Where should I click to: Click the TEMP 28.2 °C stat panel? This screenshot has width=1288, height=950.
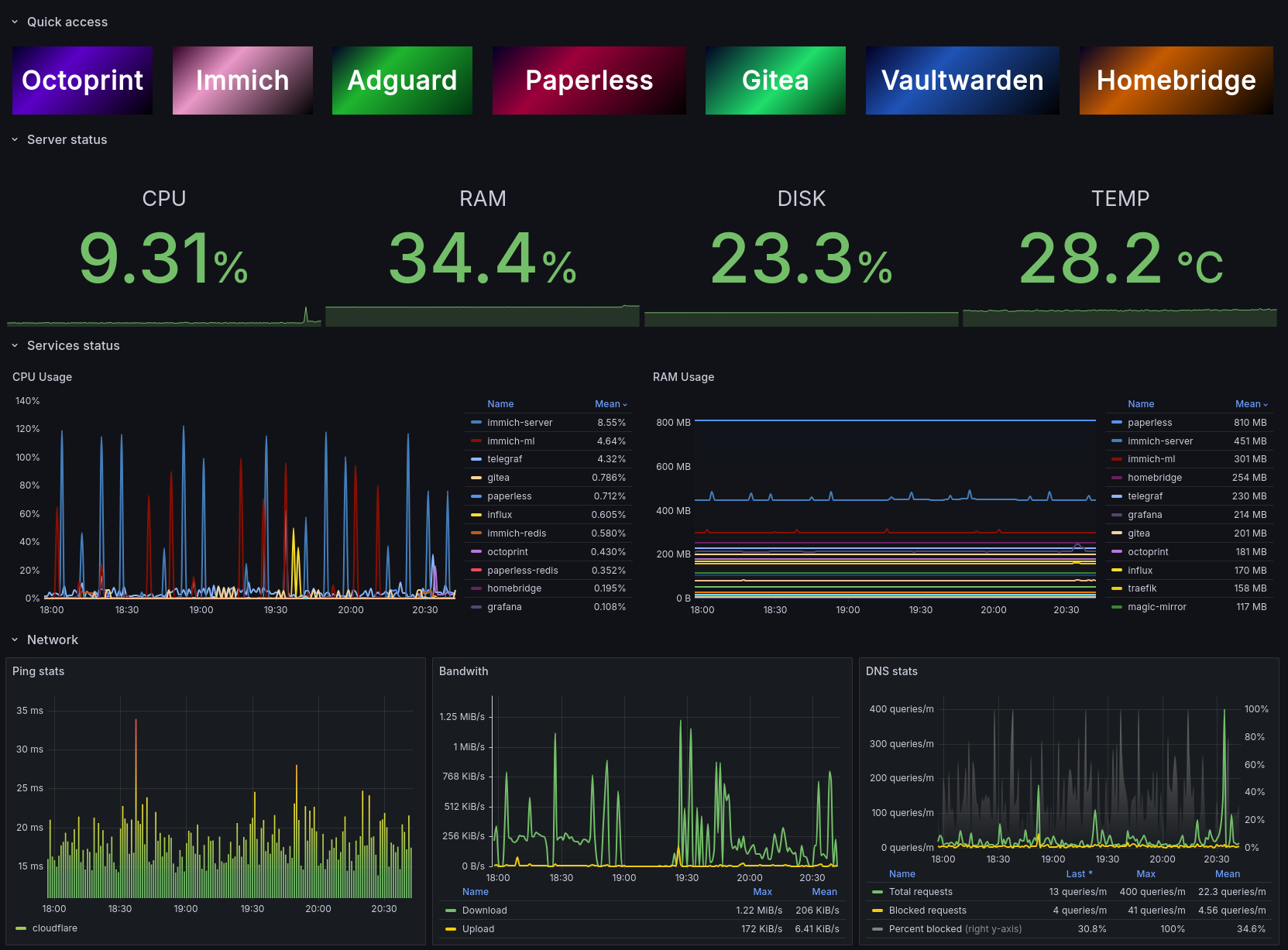pos(1120,248)
